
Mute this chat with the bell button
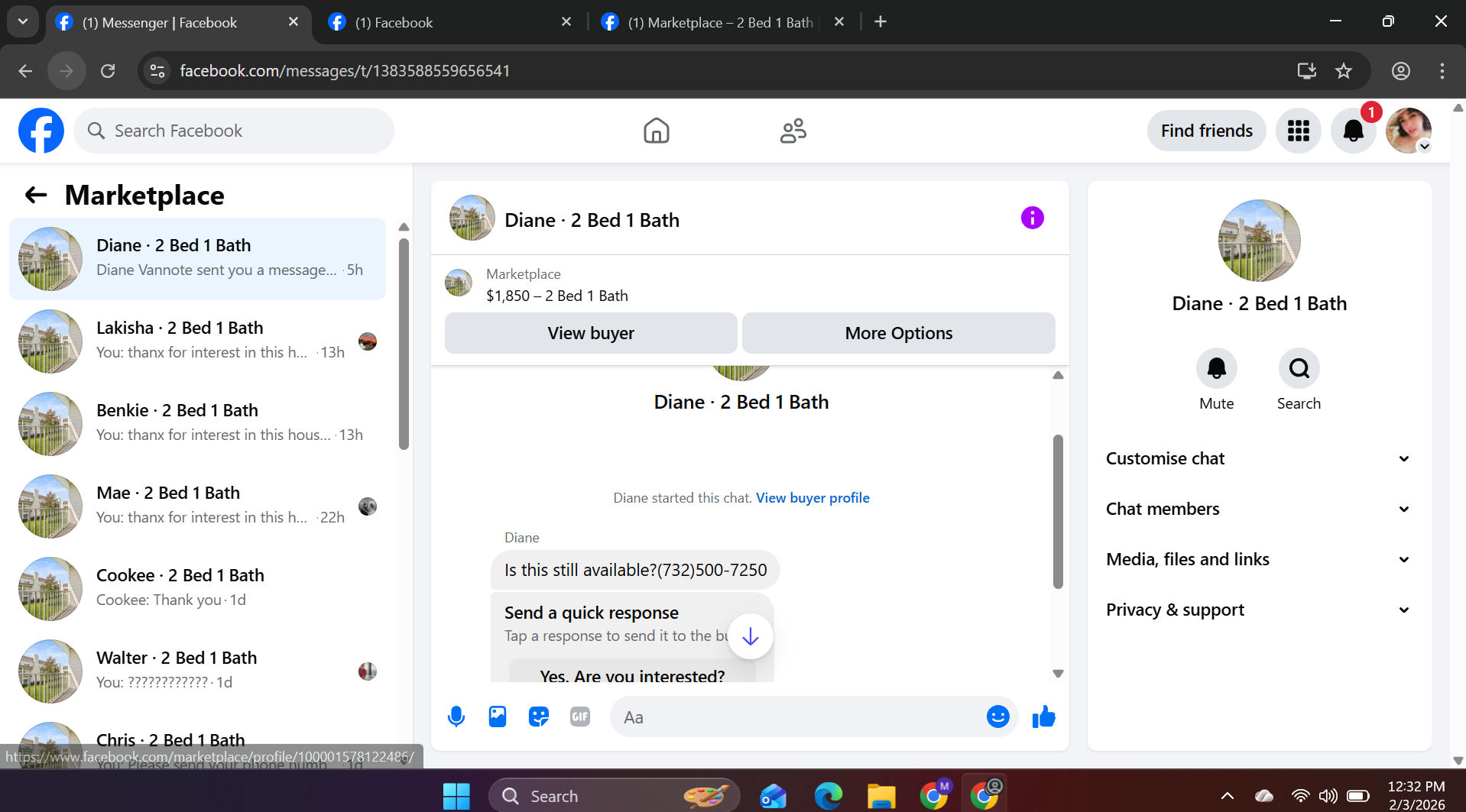click(1216, 369)
